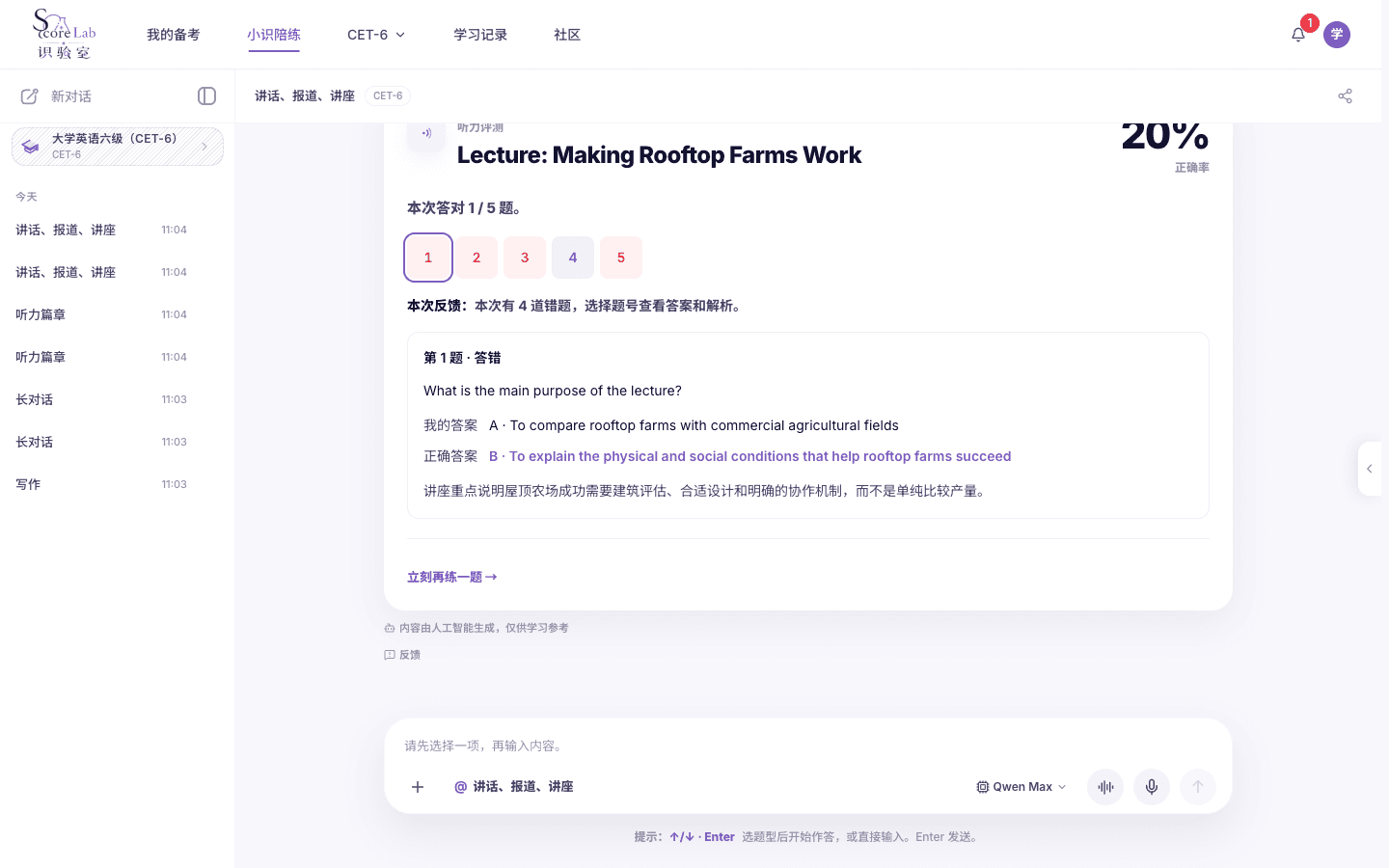This screenshot has width=1389, height=868.
Task: Open the audio waveform voice mode button
Action: tap(1105, 787)
